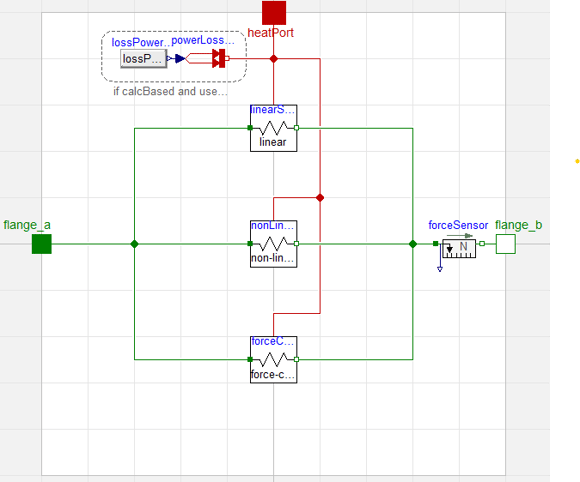Click the forceSensor blue output arrow connector
The image size is (580, 482).
click(x=440, y=269)
